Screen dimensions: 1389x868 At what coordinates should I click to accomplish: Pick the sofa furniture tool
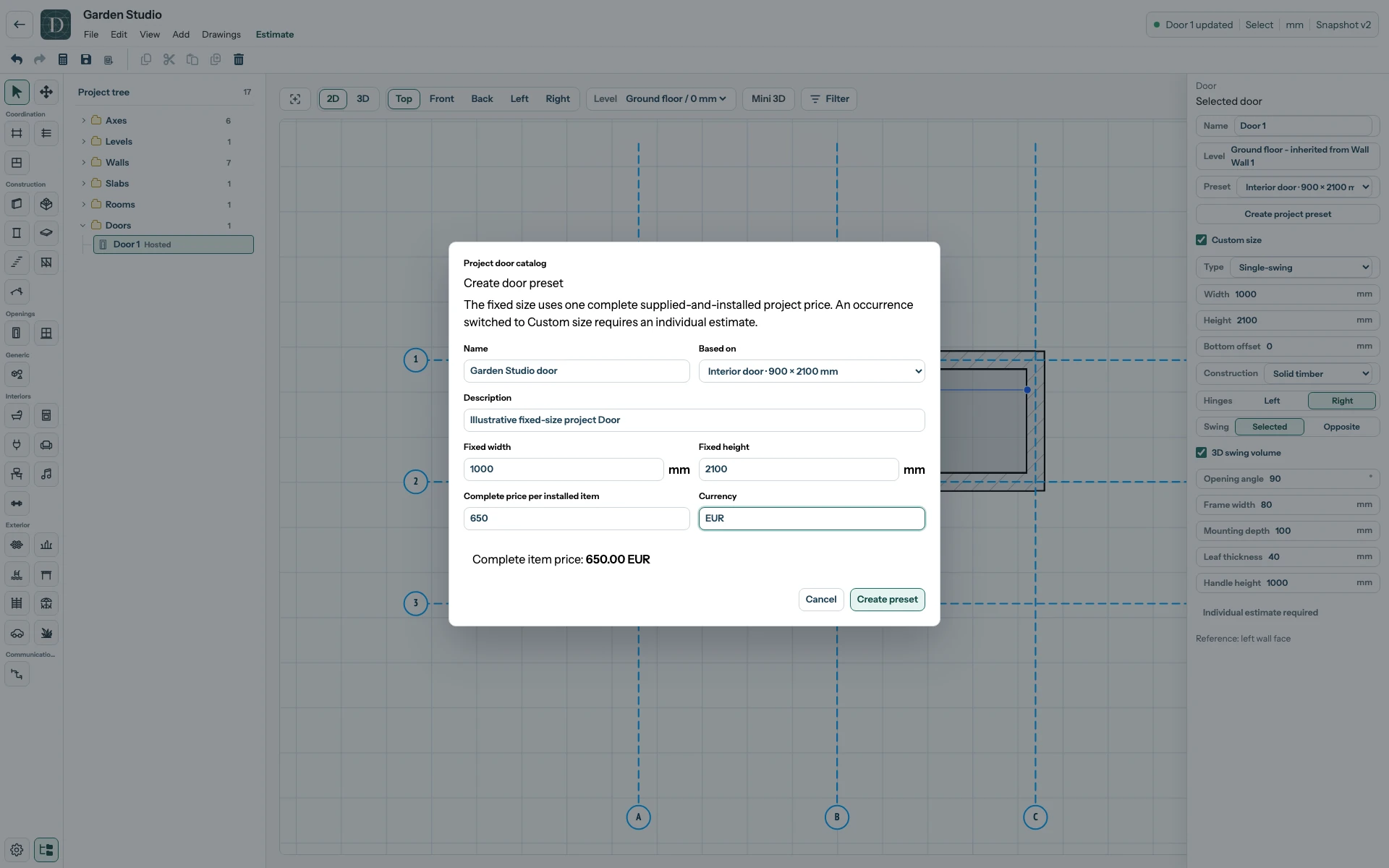46,445
